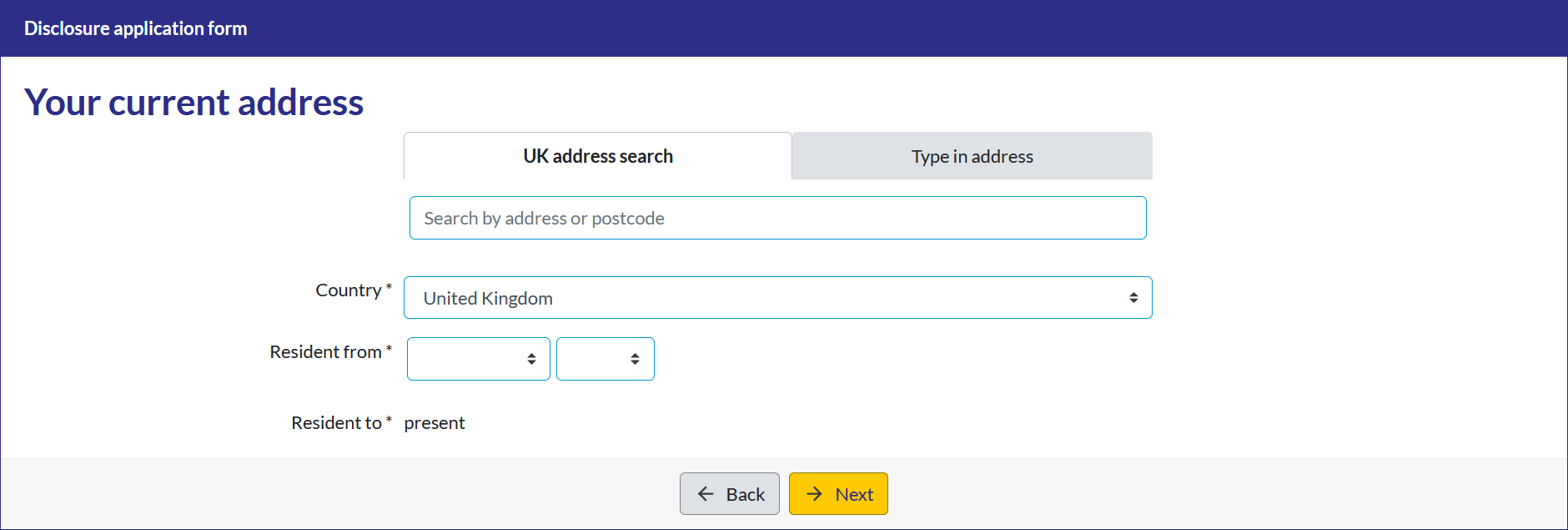The width and height of the screenshot is (1568, 530).
Task: Switch to the Type in address tab
Action: (x=972, y=156)
